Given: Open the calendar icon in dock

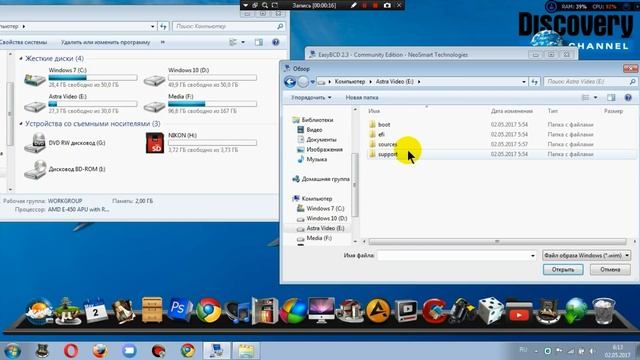Looking at the screenshot, I should (x=95, y=311).
